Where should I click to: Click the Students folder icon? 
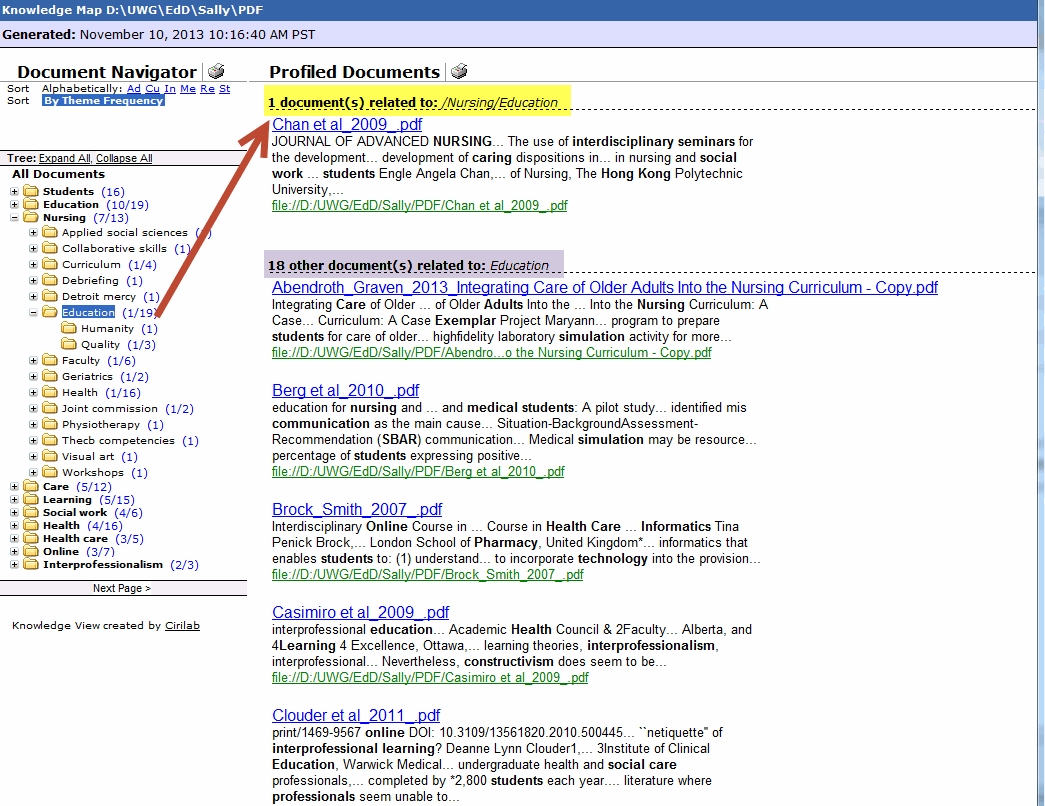pos(30,192)
